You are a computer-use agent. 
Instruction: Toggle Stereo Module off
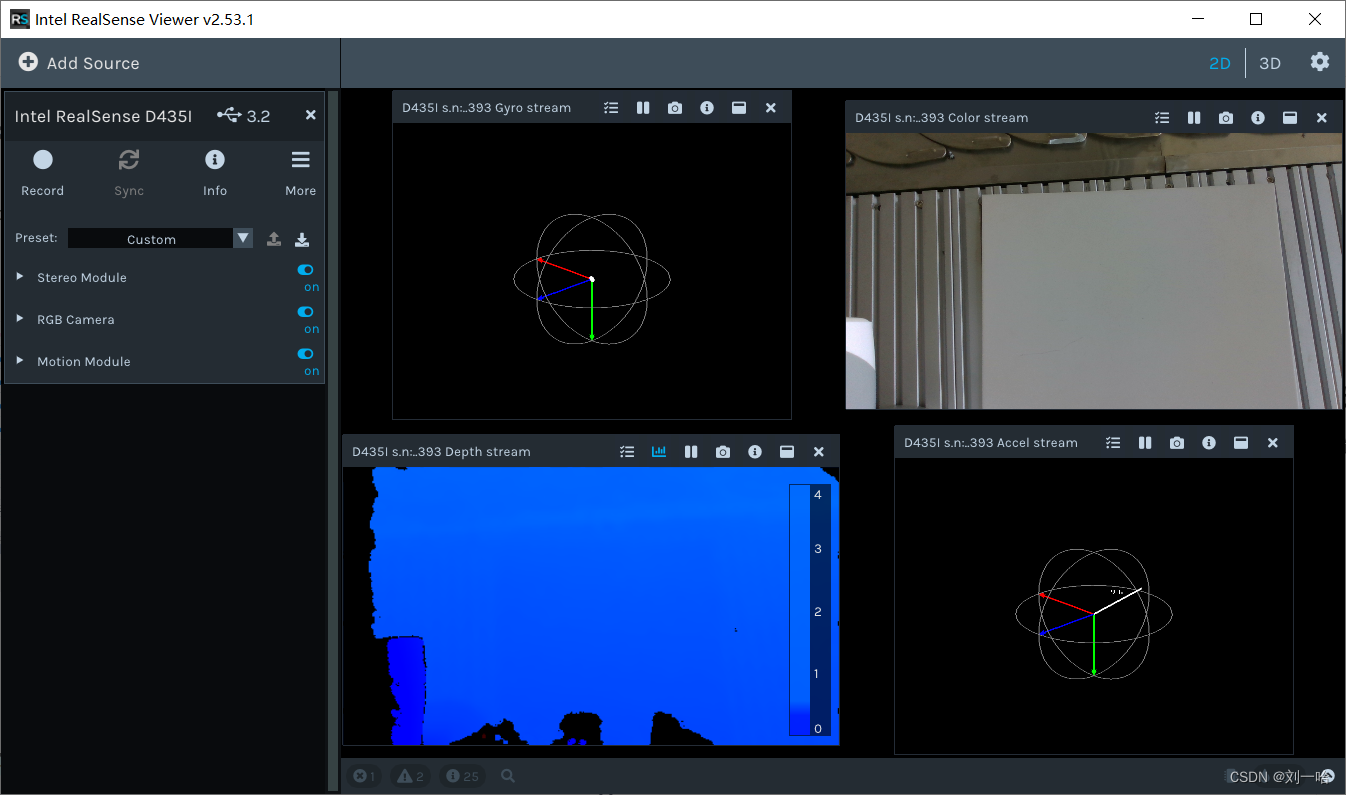[306, 270]
